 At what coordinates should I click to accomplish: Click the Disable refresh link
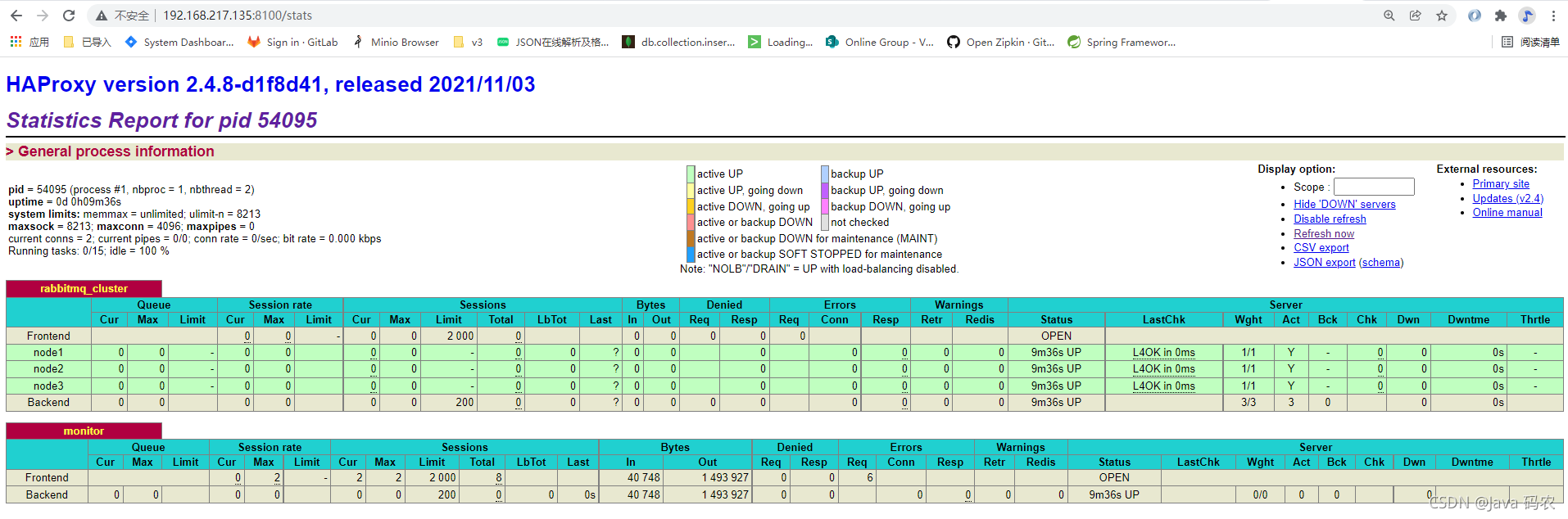pos(1330,219)
